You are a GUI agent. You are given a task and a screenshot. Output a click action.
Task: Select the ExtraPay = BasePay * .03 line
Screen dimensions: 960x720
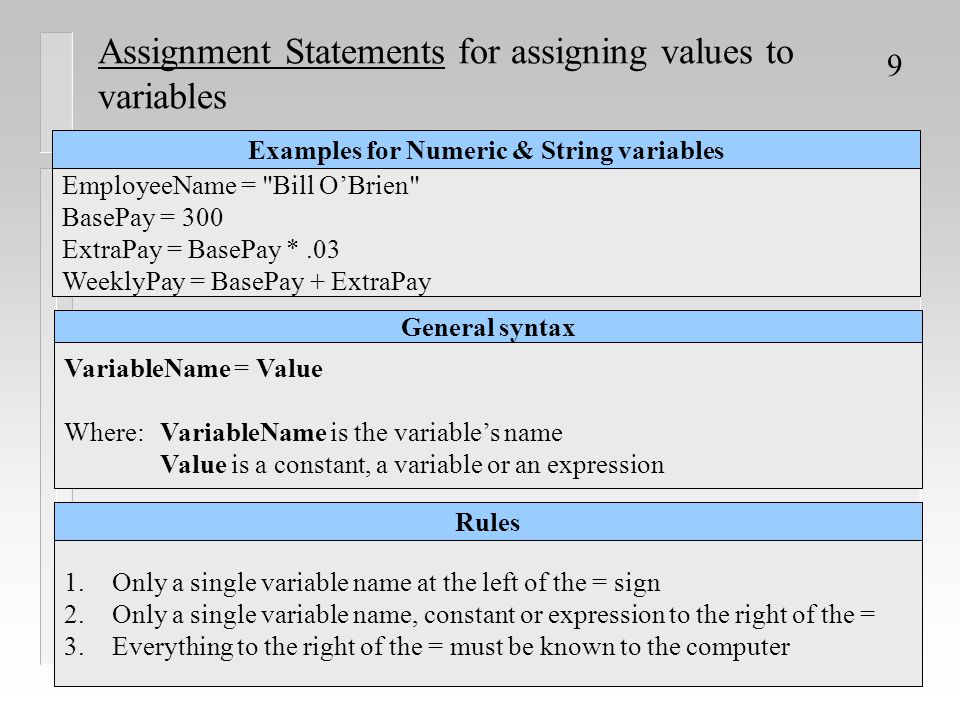(x=200, y=249)
